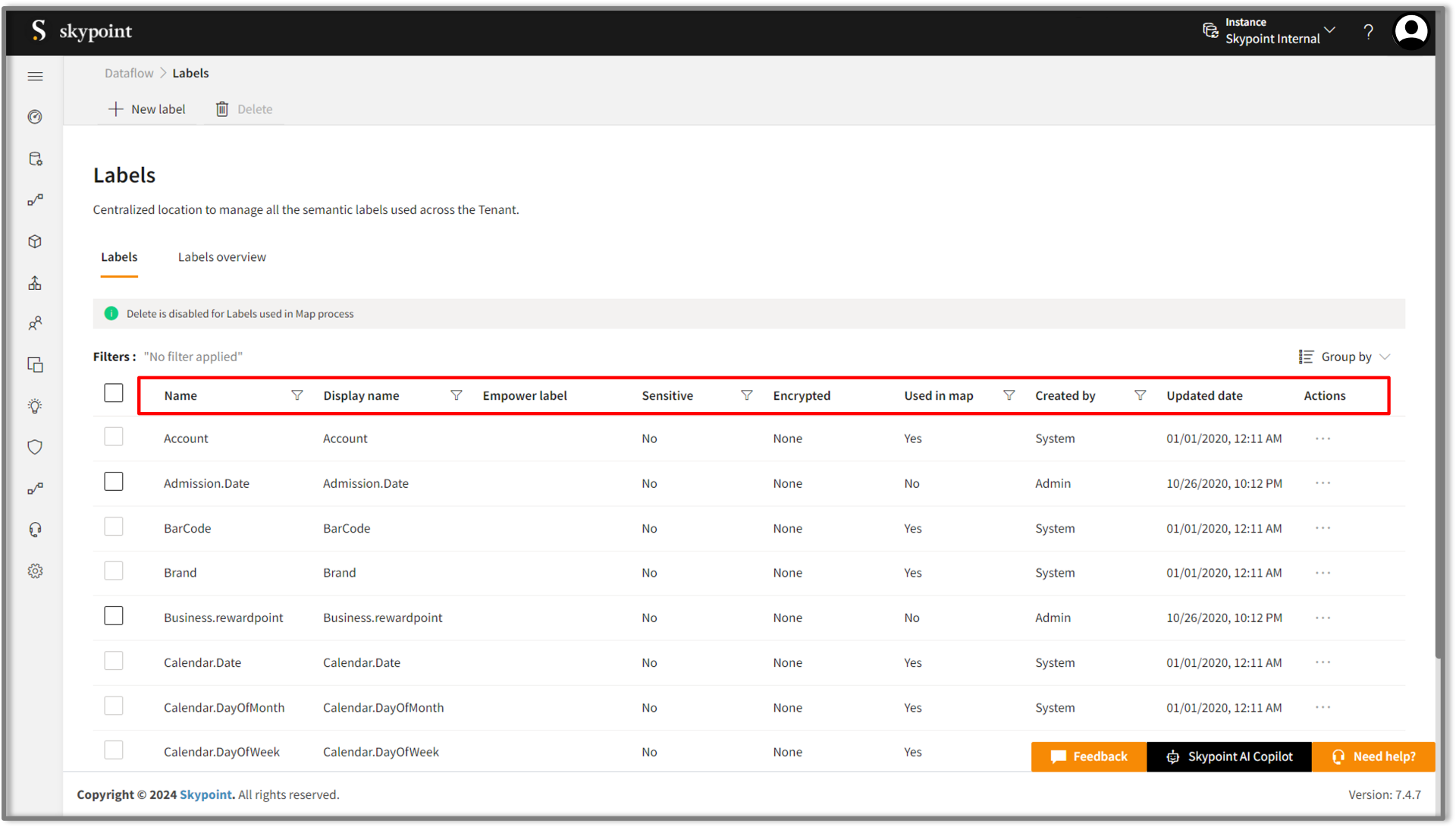
Task: Click the hamburger menu icon in sidebar
Action: tap(35, 76)
